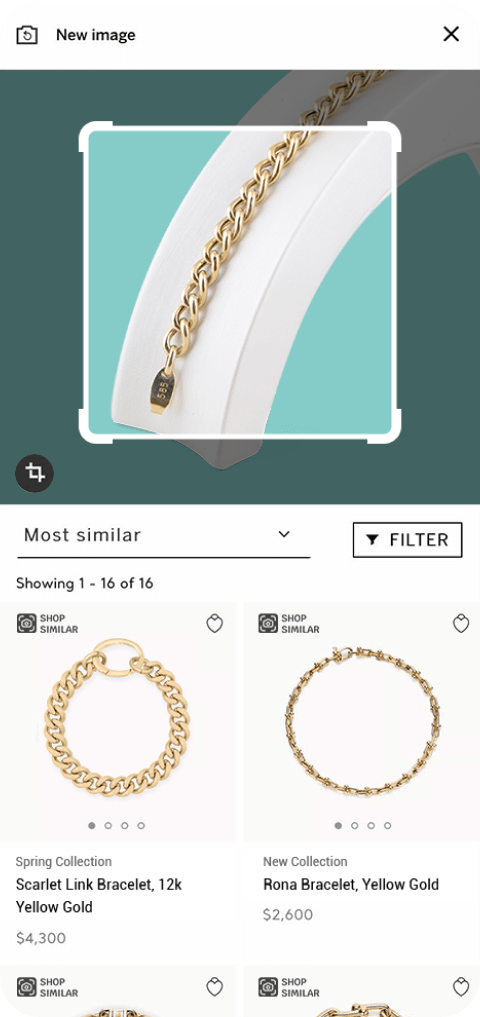Show third image of Scarlet Link Bracelet

(125, 826)
